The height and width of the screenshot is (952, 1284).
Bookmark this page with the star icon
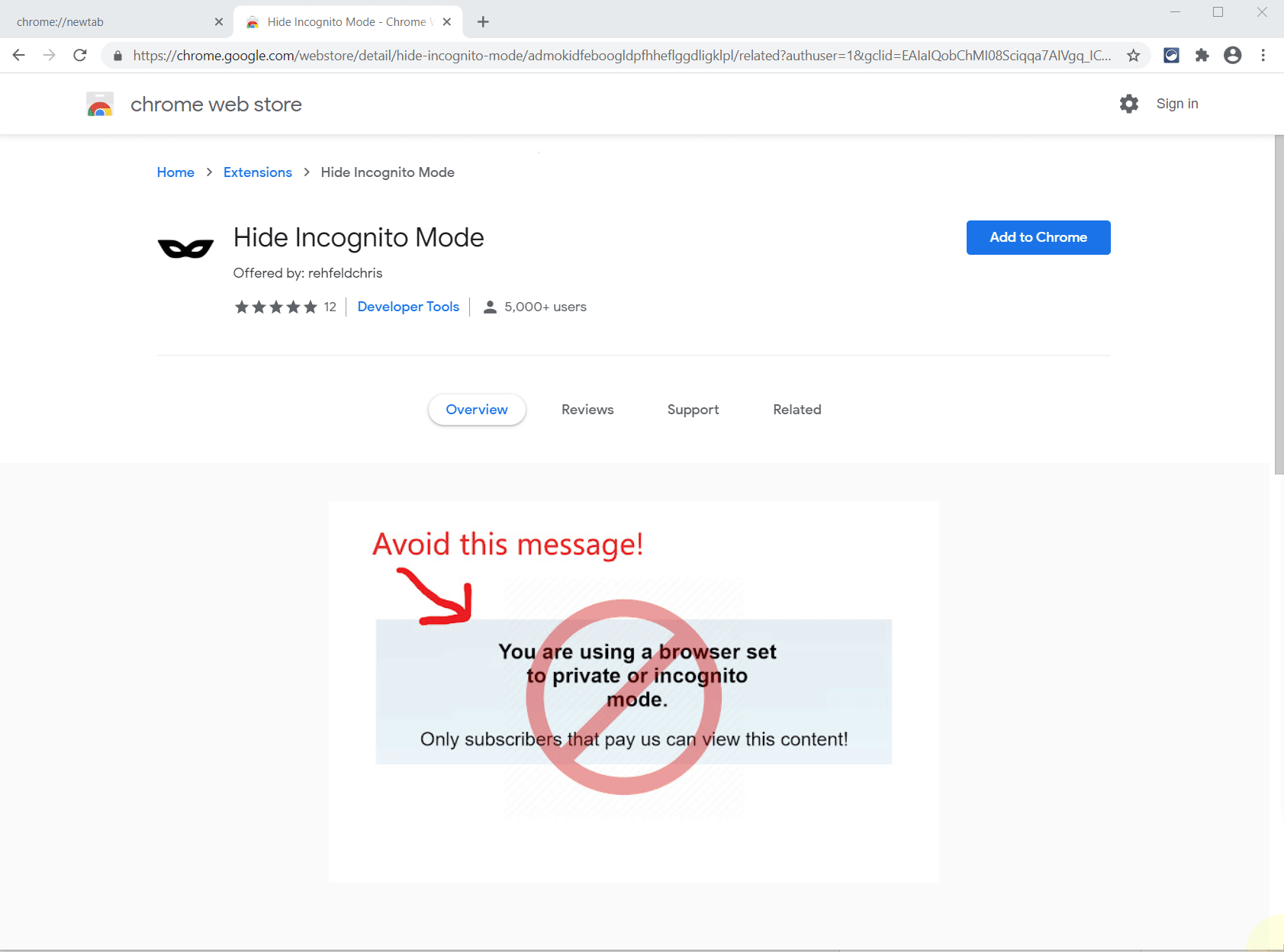coord(1134,55)
